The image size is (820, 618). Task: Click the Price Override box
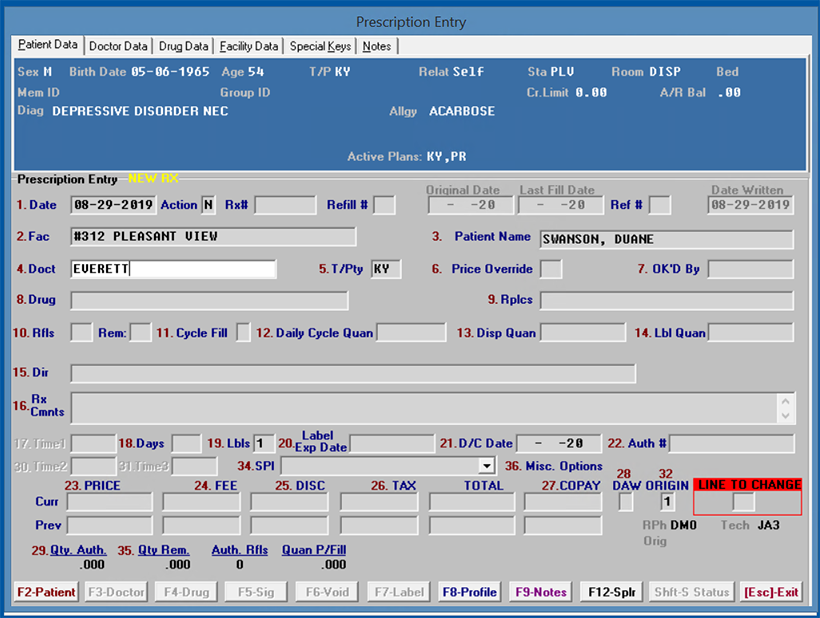(x=550, y=269)
